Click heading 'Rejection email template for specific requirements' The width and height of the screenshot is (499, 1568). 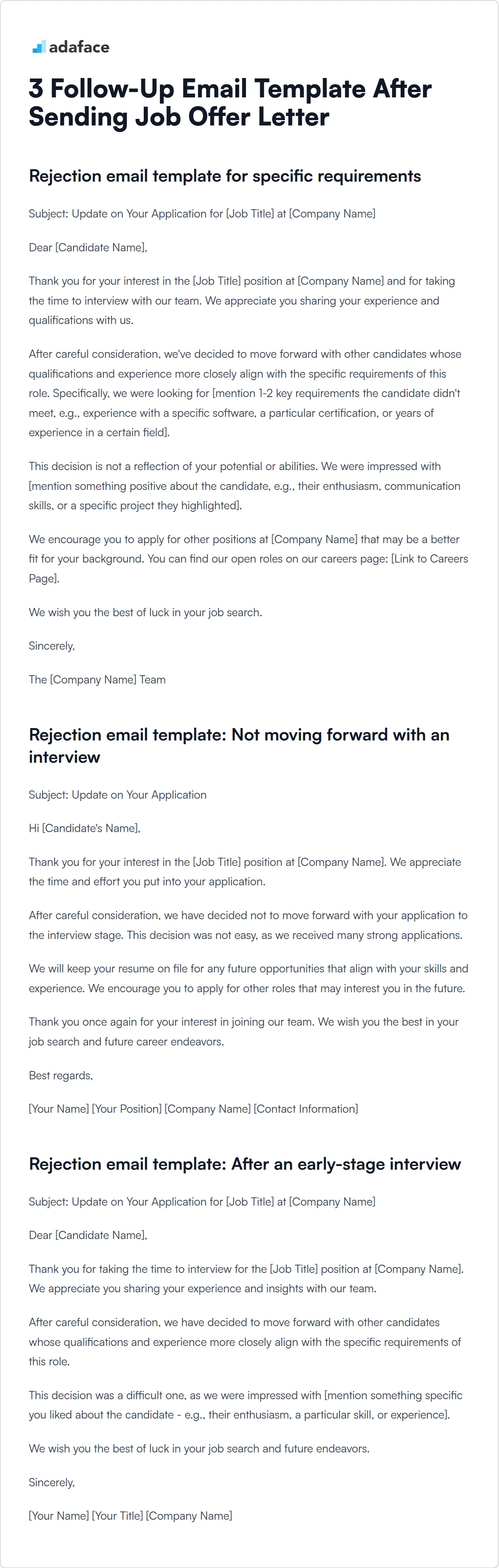[x=225, y=176]
